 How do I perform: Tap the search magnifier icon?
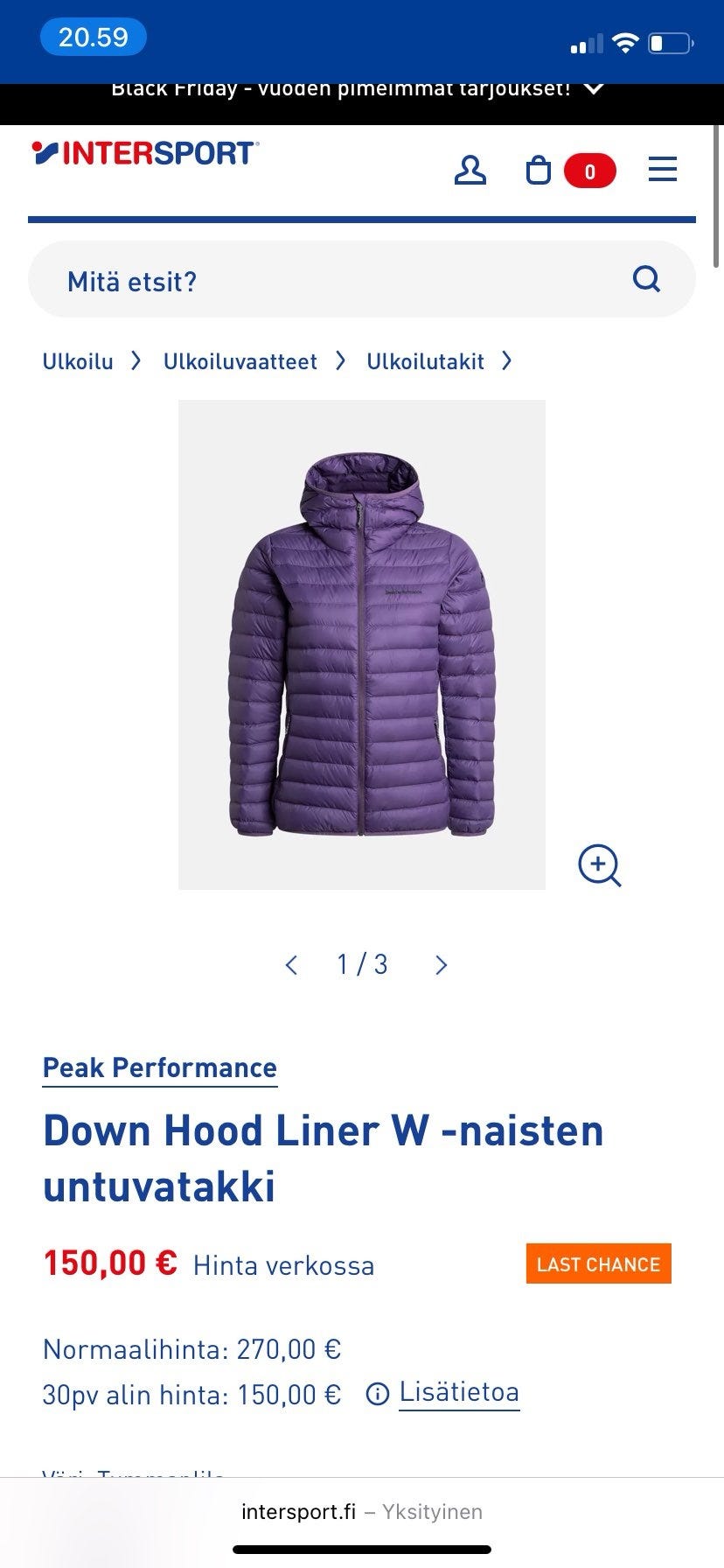click(x=646, y=280)
